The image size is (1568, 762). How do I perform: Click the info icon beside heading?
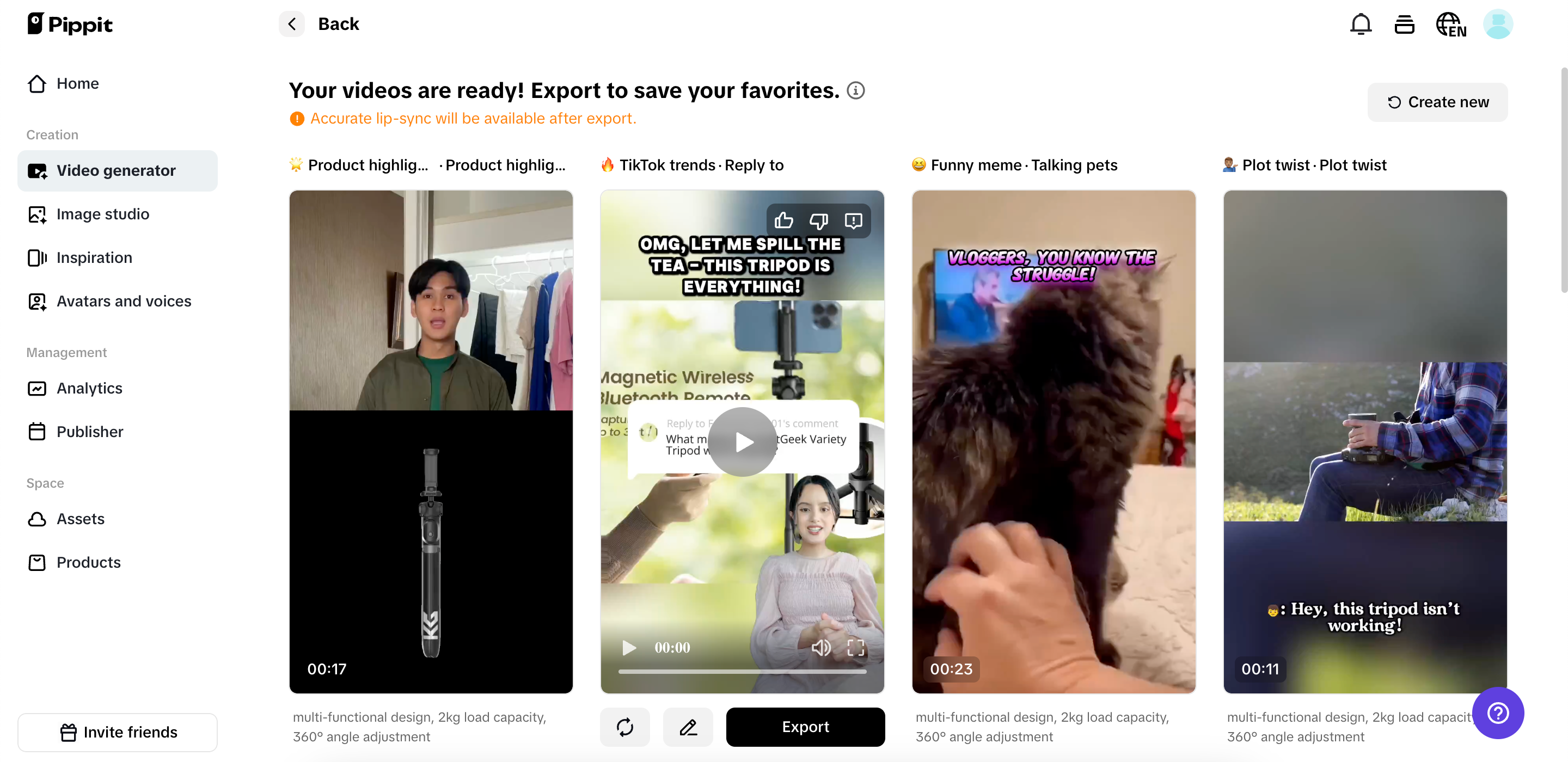855,91
